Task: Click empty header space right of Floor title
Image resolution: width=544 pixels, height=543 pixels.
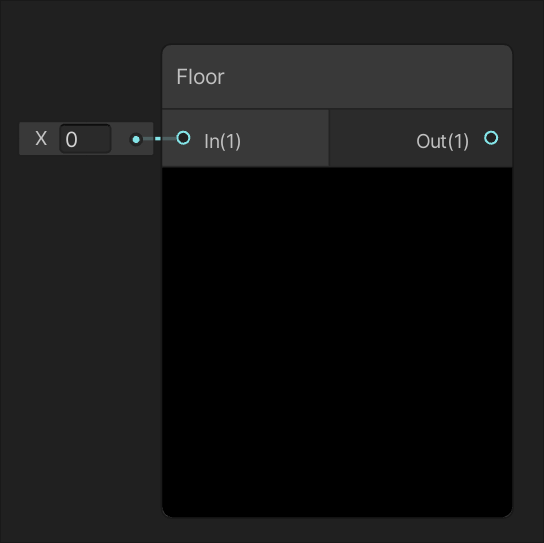Action: tap(368, 77)
